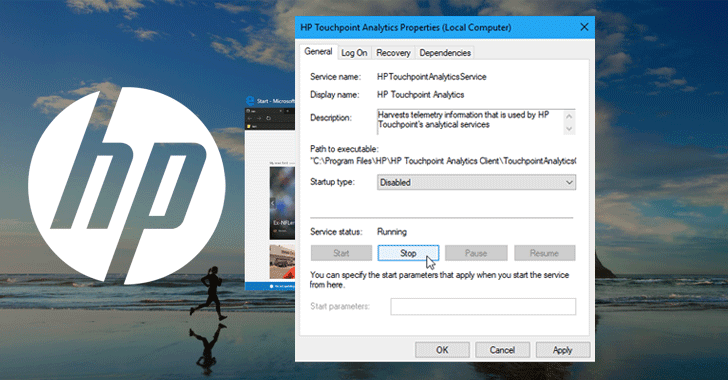Click the grayed-out Pause button
This screenshot has height=380, width=728.
[476, 253]
